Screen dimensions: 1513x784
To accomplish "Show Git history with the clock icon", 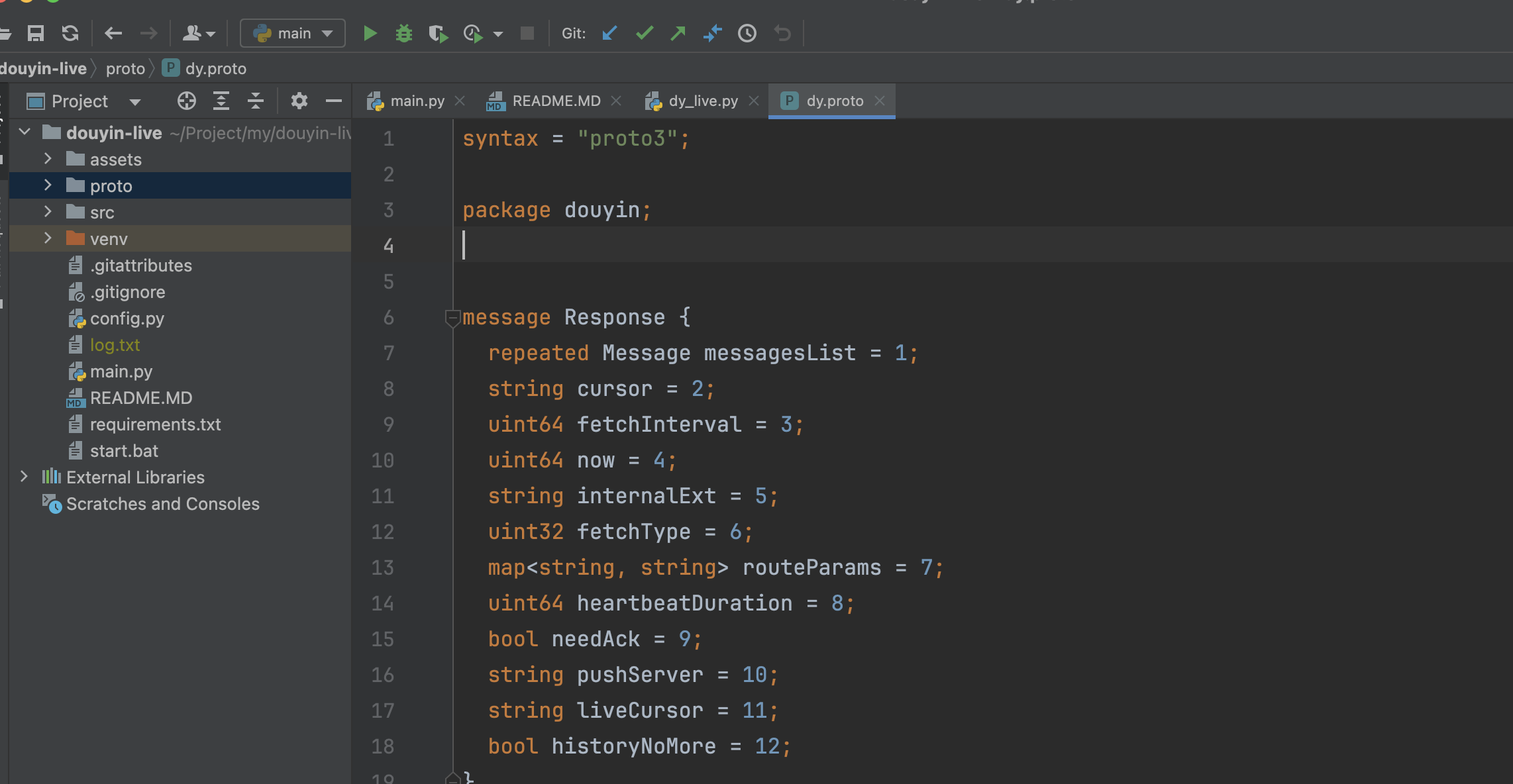I will 747,32.
